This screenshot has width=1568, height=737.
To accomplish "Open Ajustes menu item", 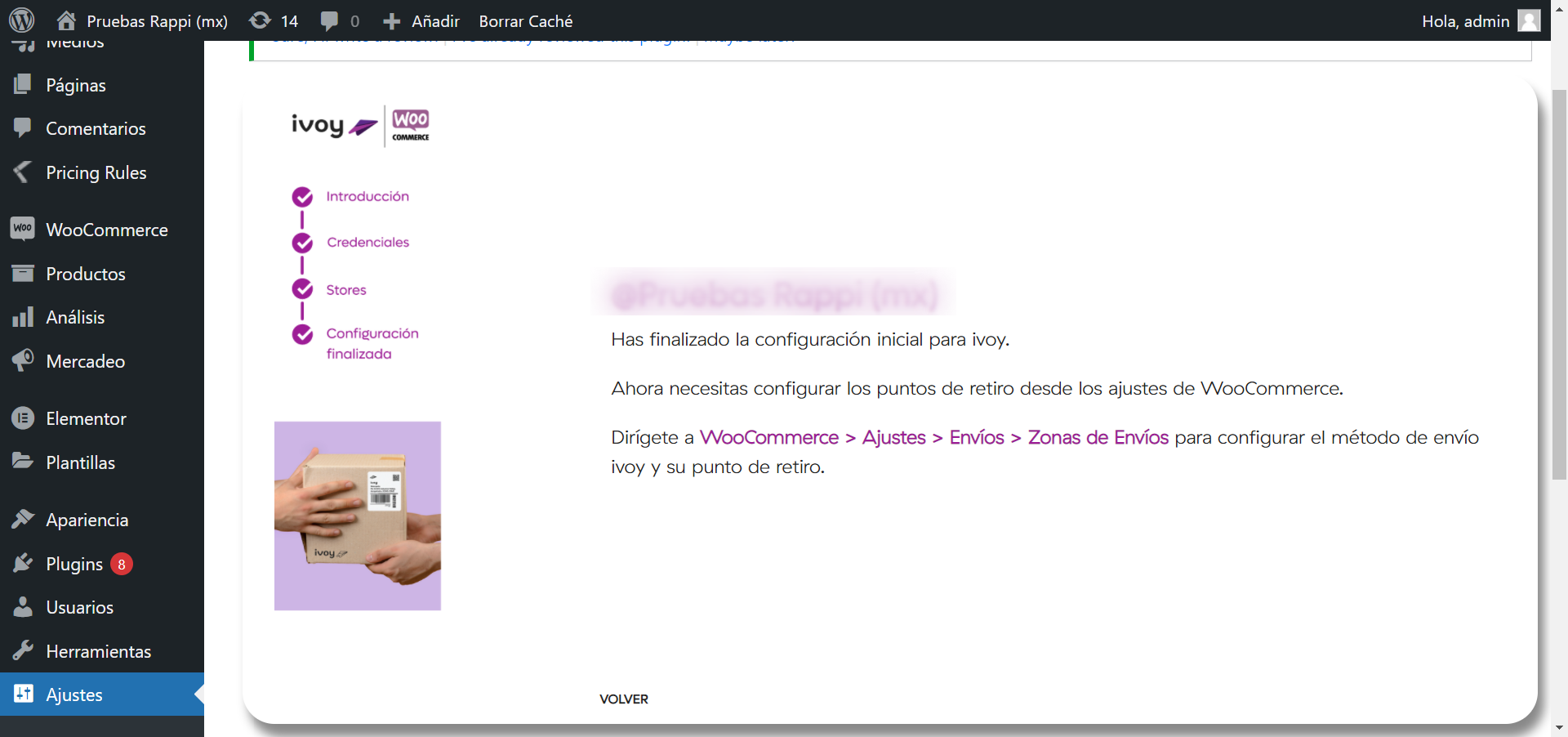I will coord(74,695).
